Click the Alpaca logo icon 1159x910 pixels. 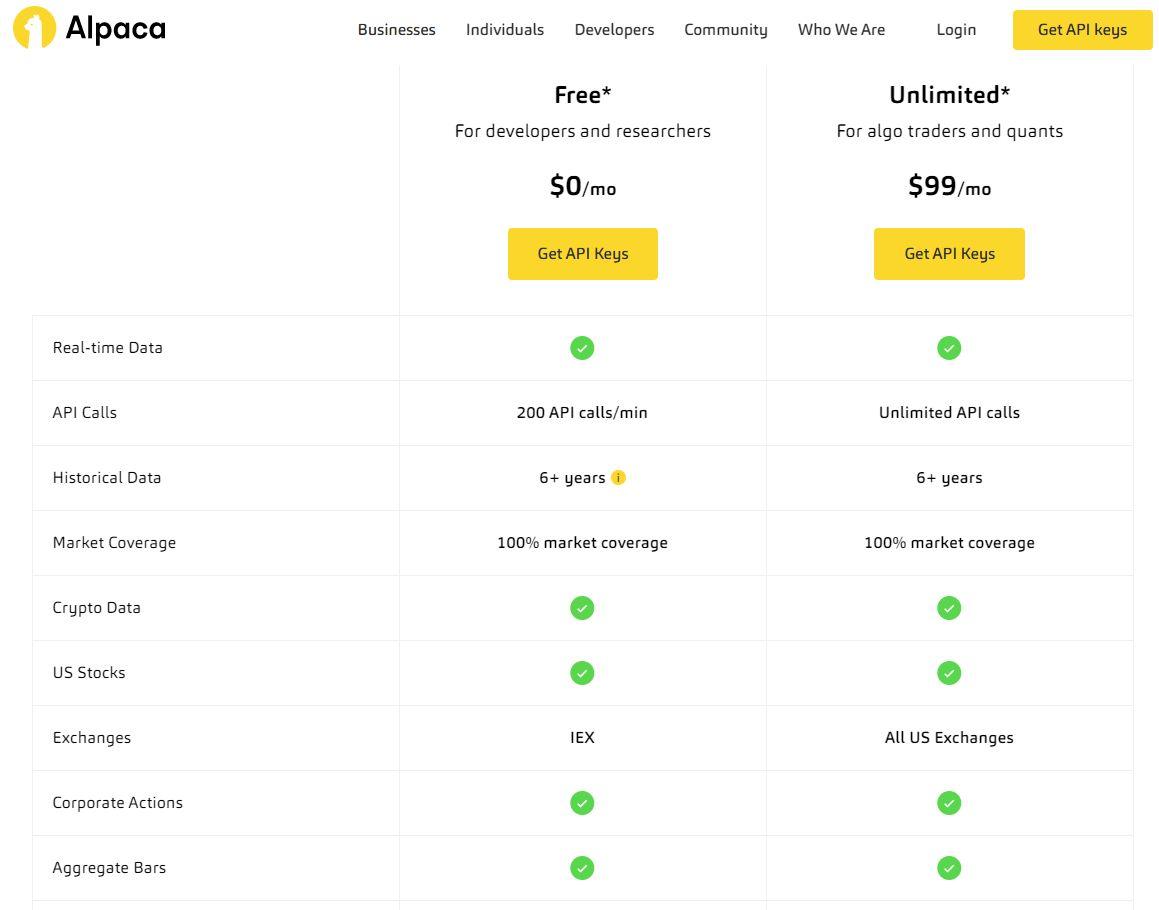pos(35,28)
